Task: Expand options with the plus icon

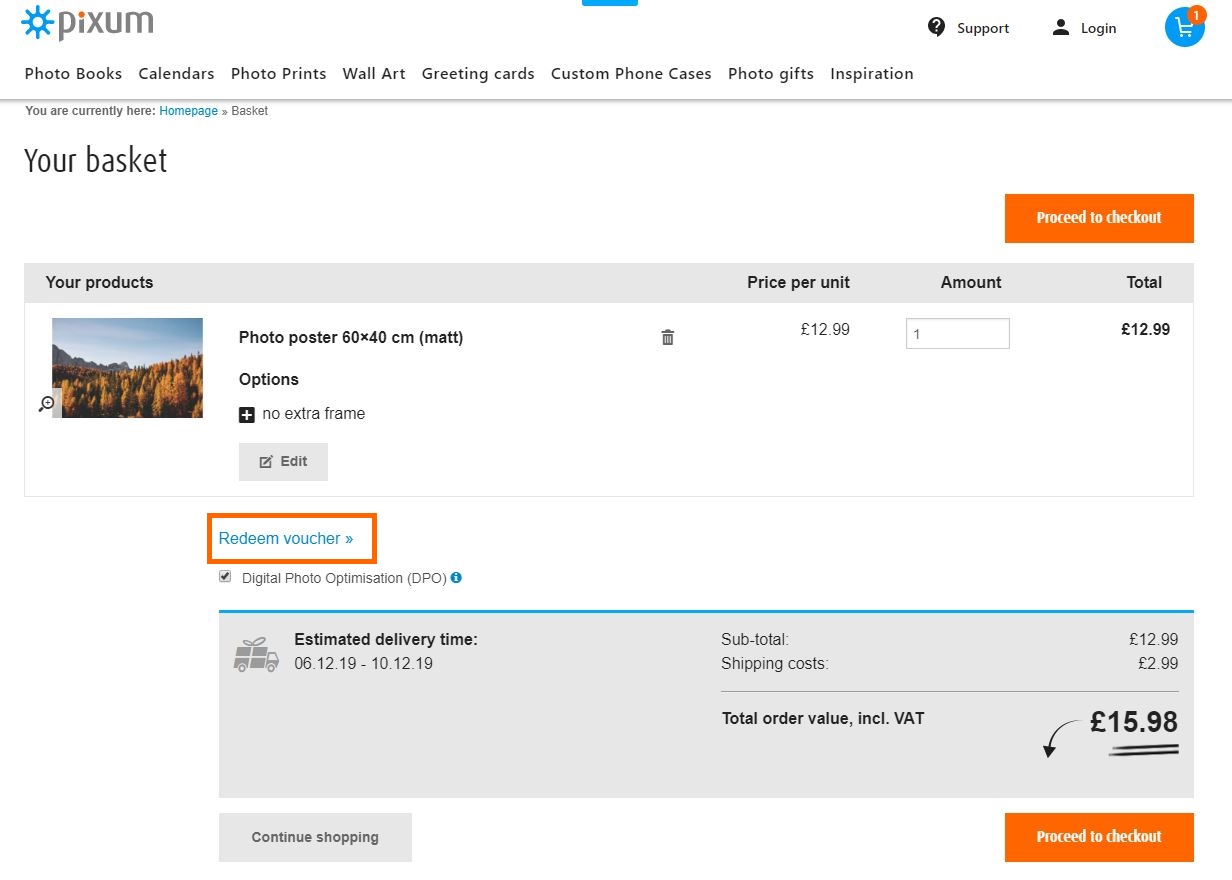Action: 247,414
